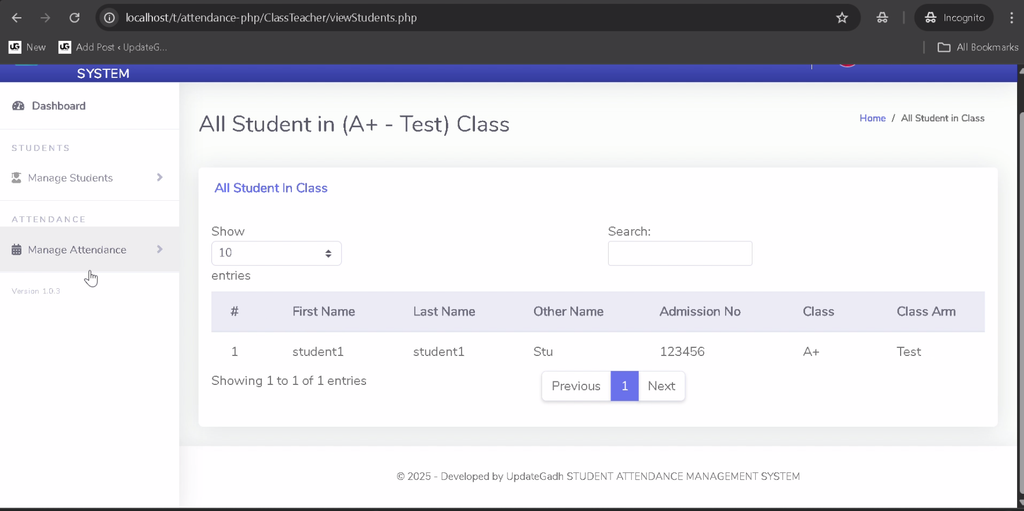Open the All Bookmarks folder
This screenshot has height=511, width=1024.
[977, 47]
